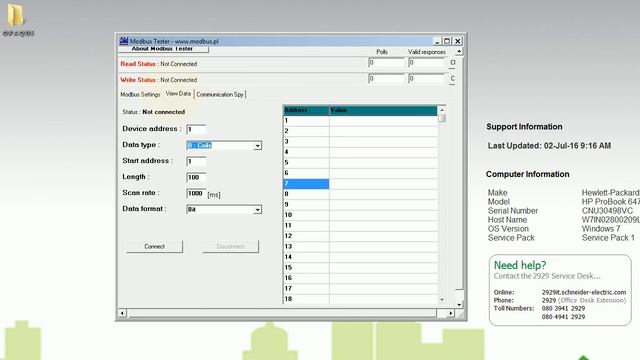The width and height of the screenshot is (640, 360).
Task: Click the Need help? heading
Action: coord(520,265)
